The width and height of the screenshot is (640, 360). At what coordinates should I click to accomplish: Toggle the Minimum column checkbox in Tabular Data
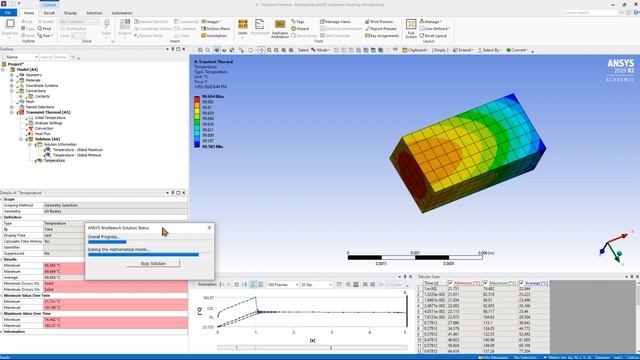pos(451,282)
